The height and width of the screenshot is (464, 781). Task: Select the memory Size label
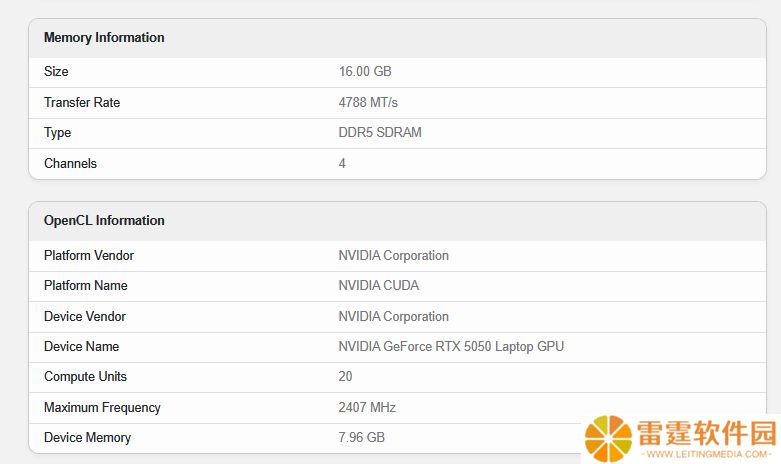pyautogui.click(x=56, y=71)
